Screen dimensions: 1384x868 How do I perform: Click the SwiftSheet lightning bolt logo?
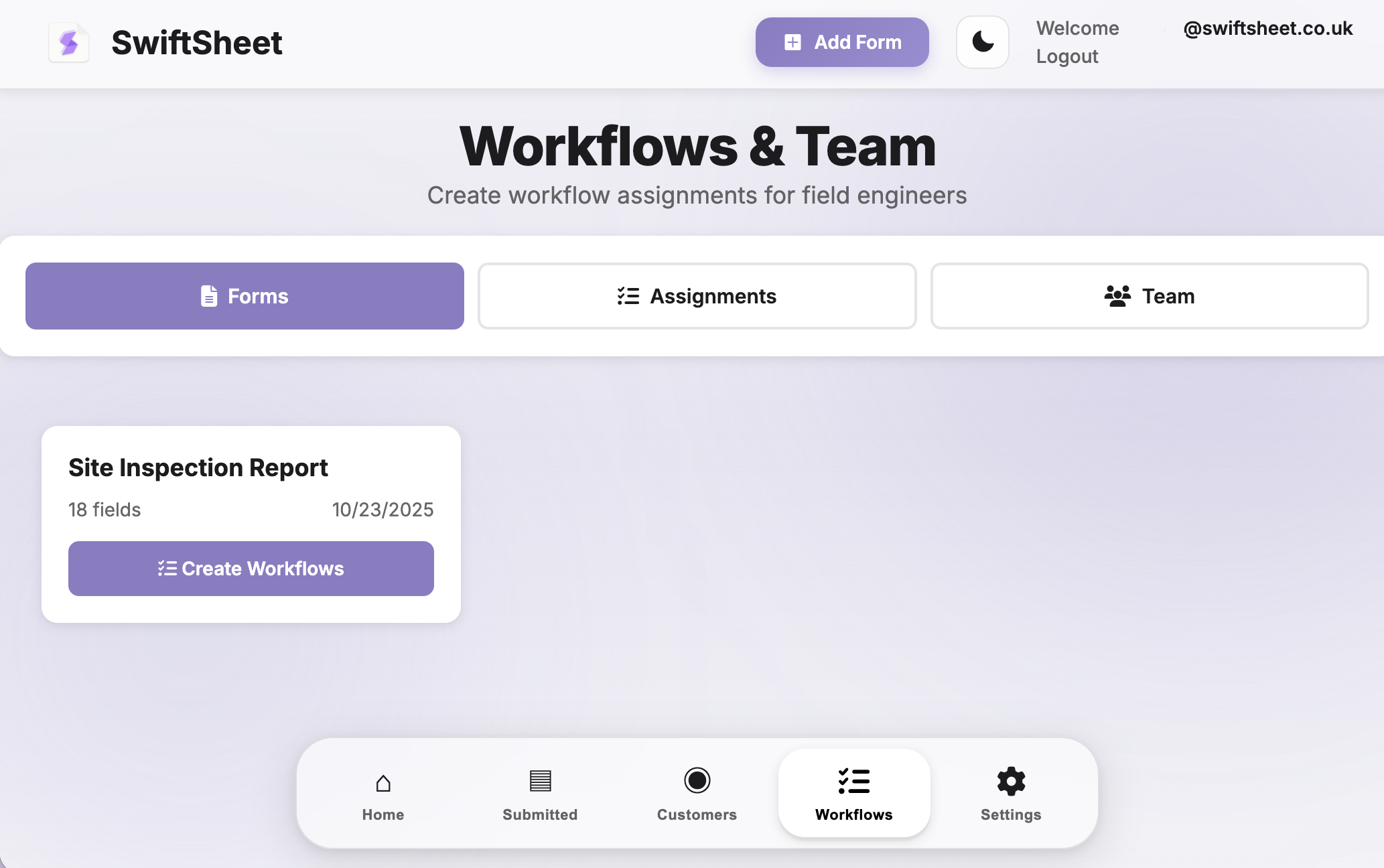point(69,42)
